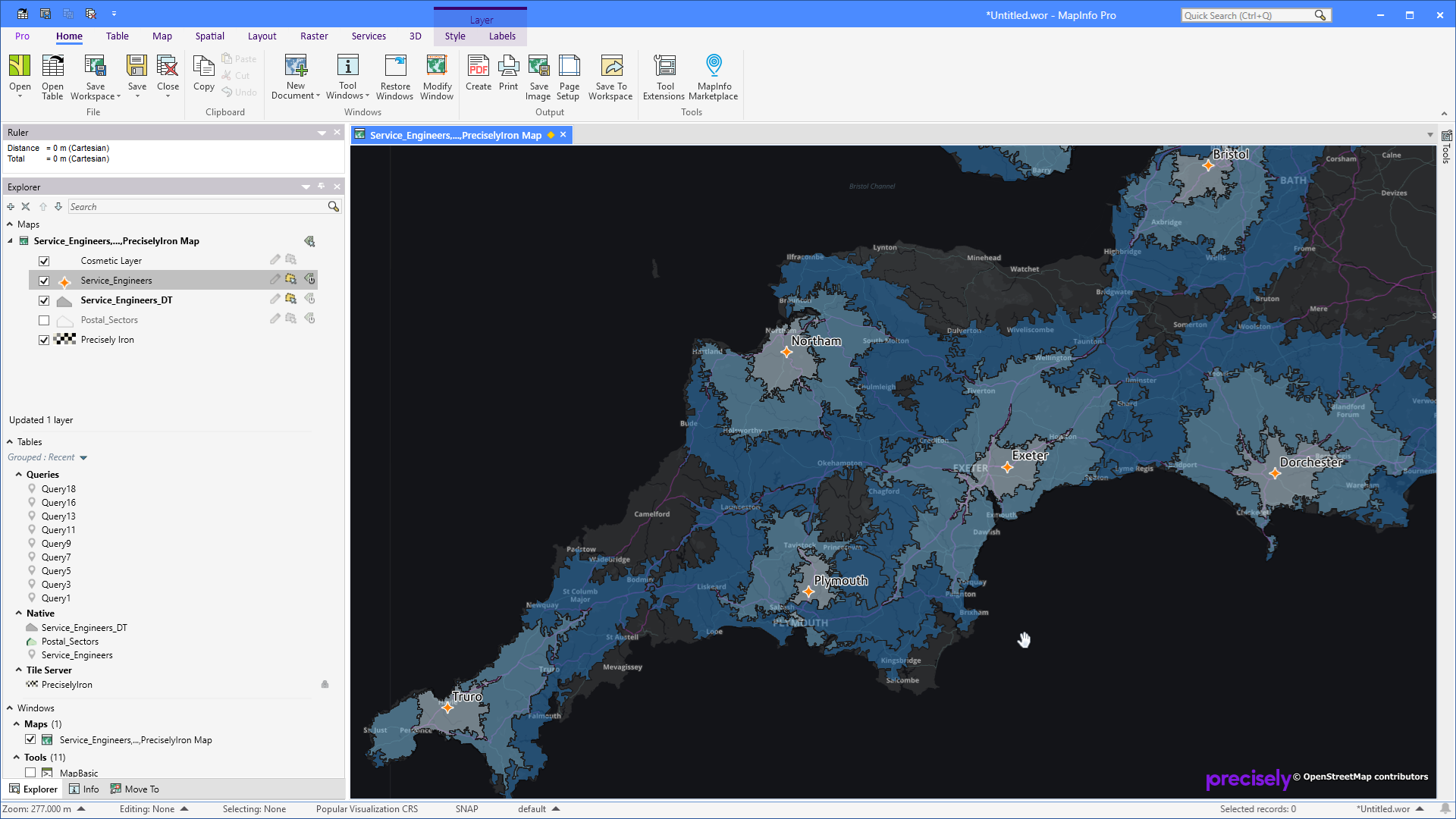1456x819 pixels.
Task: Click the Service_Engineers_DT layer style swatch
Action: click(64, 301)
